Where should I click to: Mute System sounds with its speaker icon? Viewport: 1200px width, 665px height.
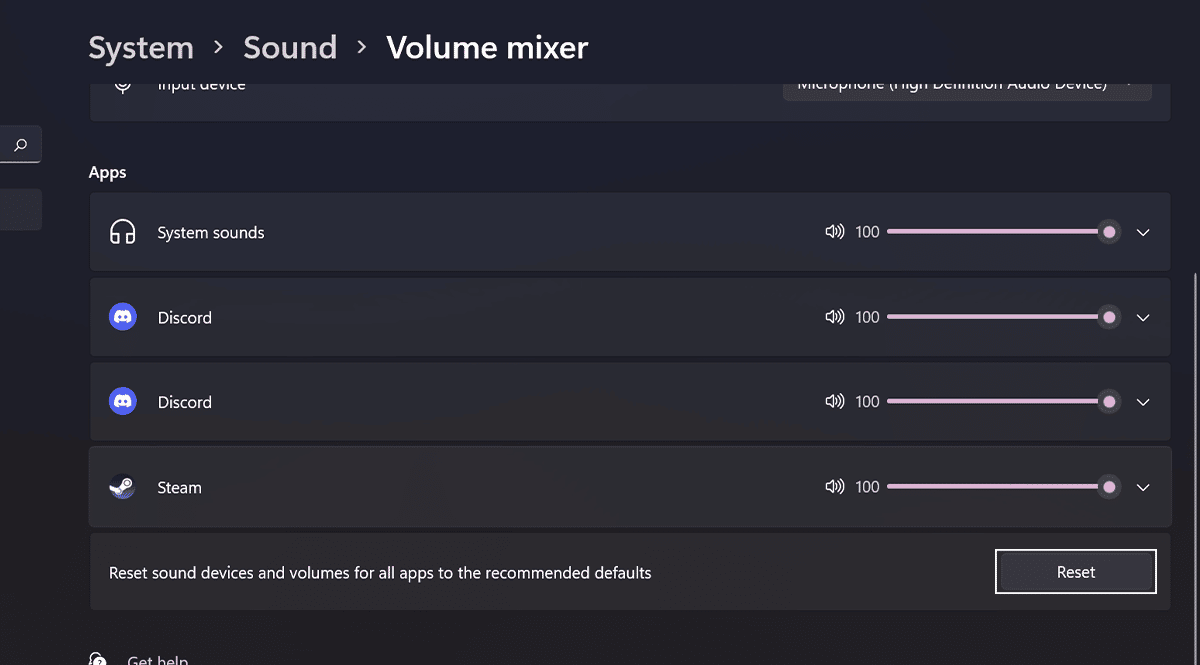coord(834,232)
